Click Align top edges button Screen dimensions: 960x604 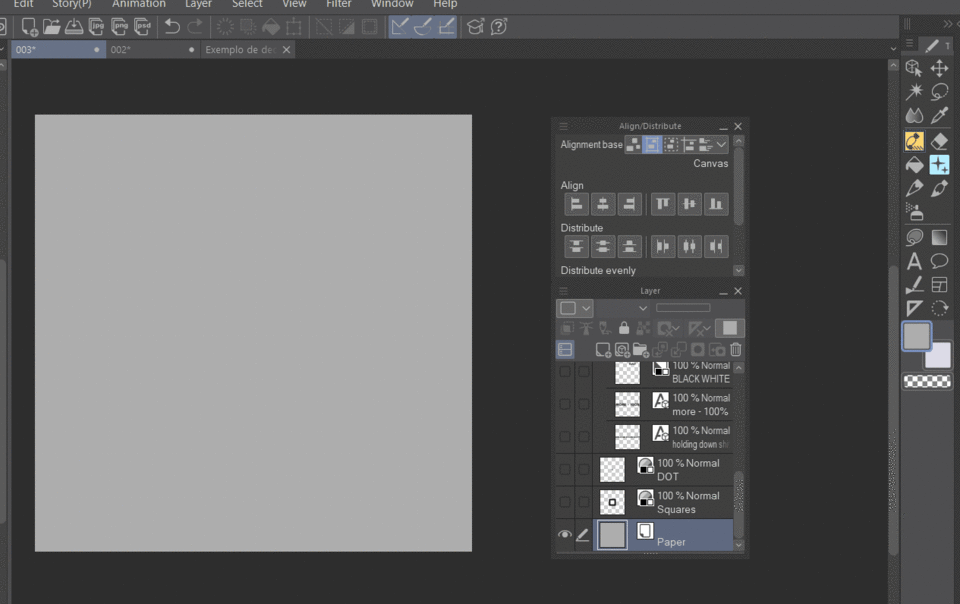coord(663,204)
